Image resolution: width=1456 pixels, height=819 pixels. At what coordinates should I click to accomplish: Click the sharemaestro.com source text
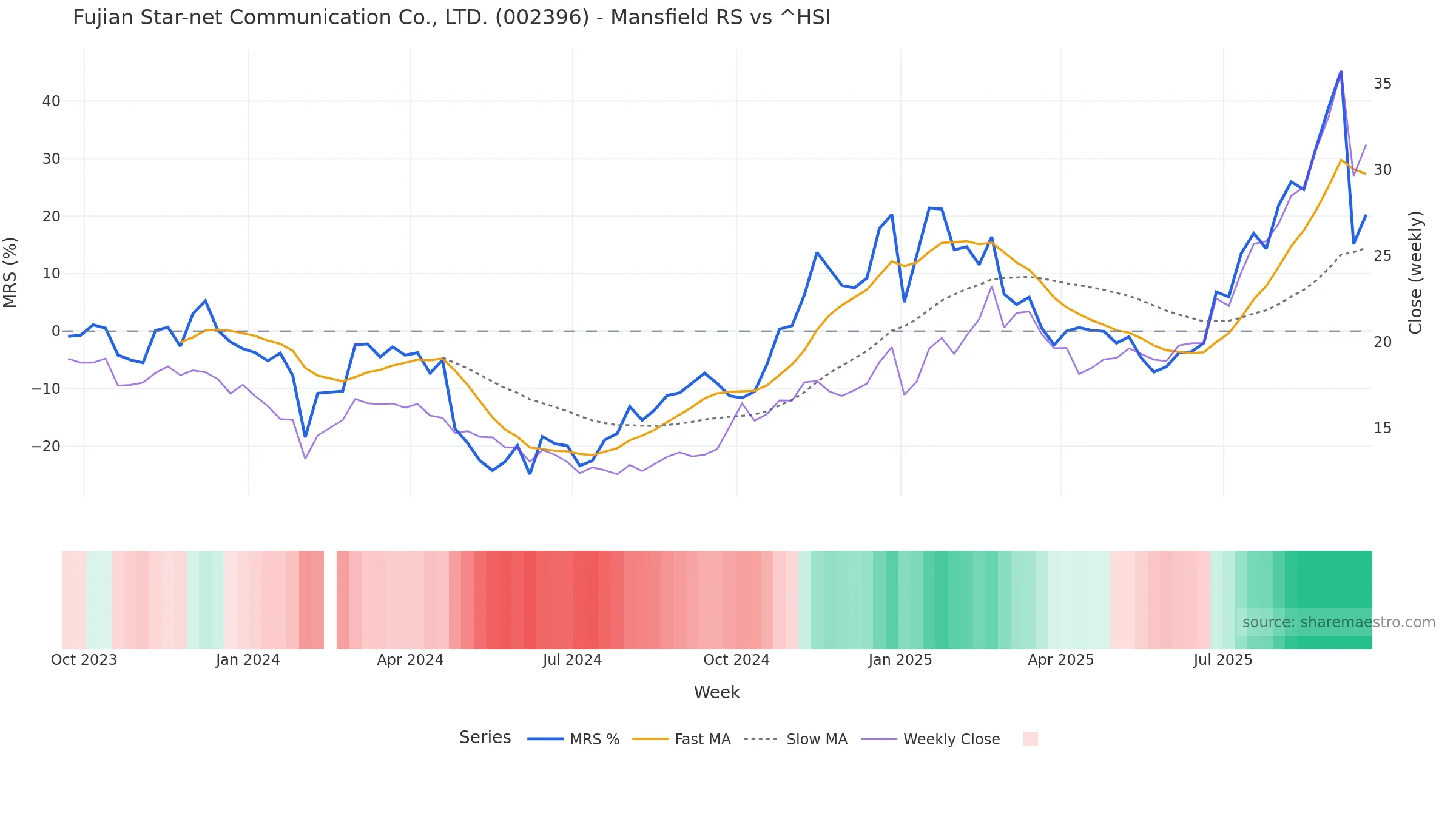pyautogui.click(x=1338, y=622)
